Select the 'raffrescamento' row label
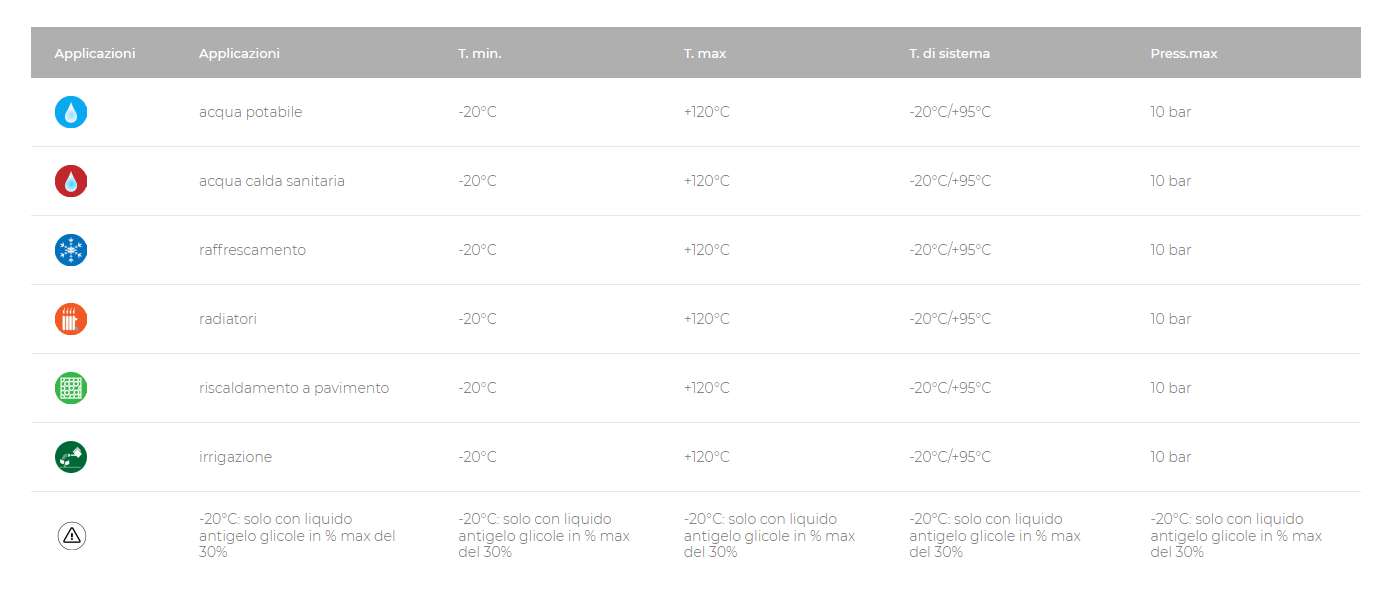Image resolution: width=1379 pixels, height=609 pixels. (x=252, y=250)
